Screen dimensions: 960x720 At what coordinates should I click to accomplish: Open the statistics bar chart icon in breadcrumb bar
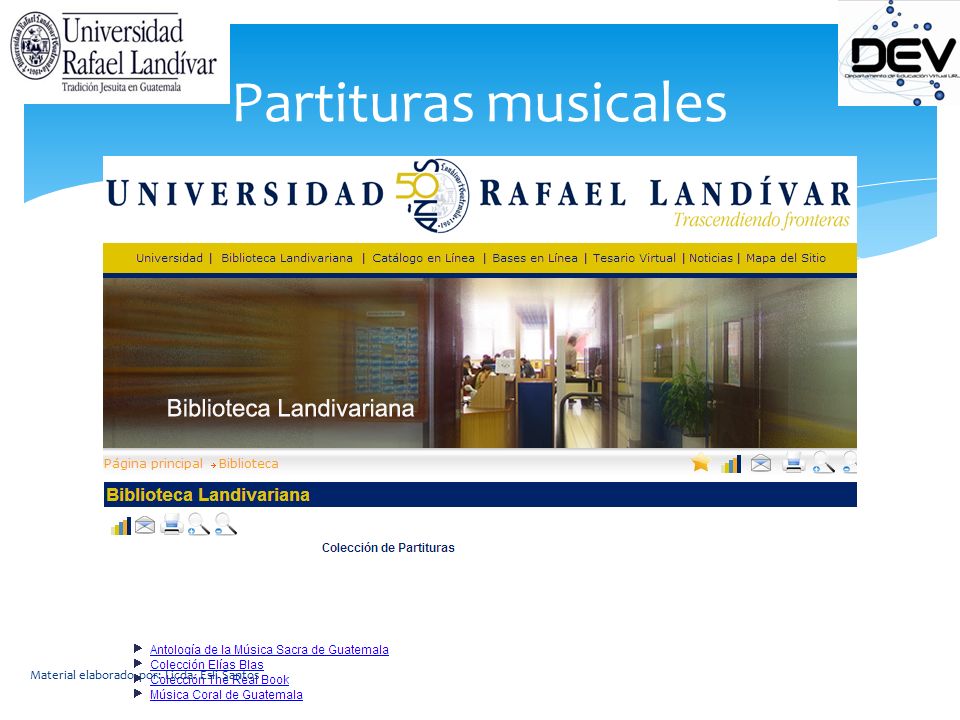pos(731,463)
